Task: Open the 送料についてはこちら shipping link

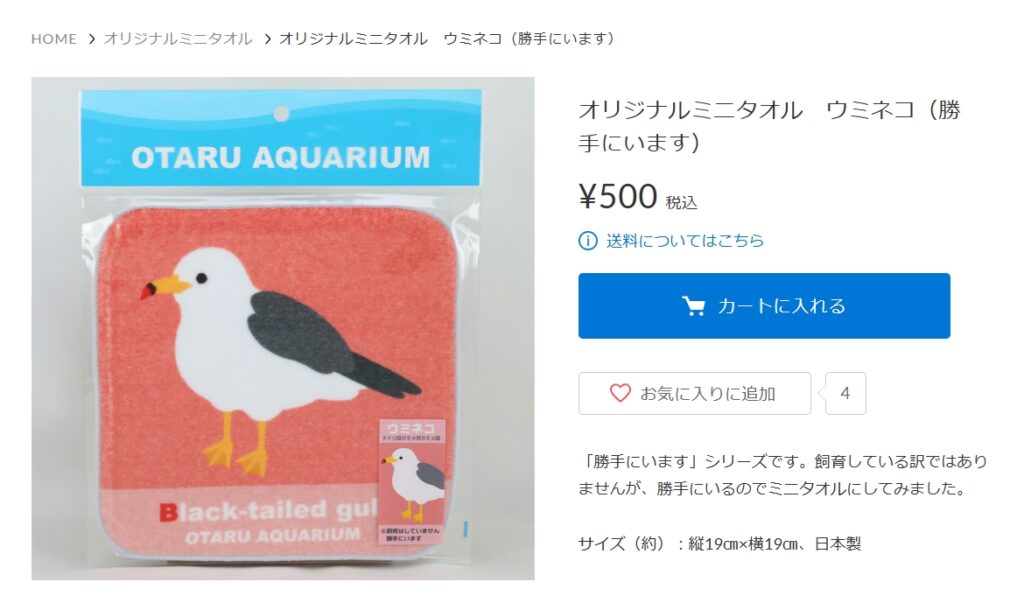Action: tap(685, 241)
